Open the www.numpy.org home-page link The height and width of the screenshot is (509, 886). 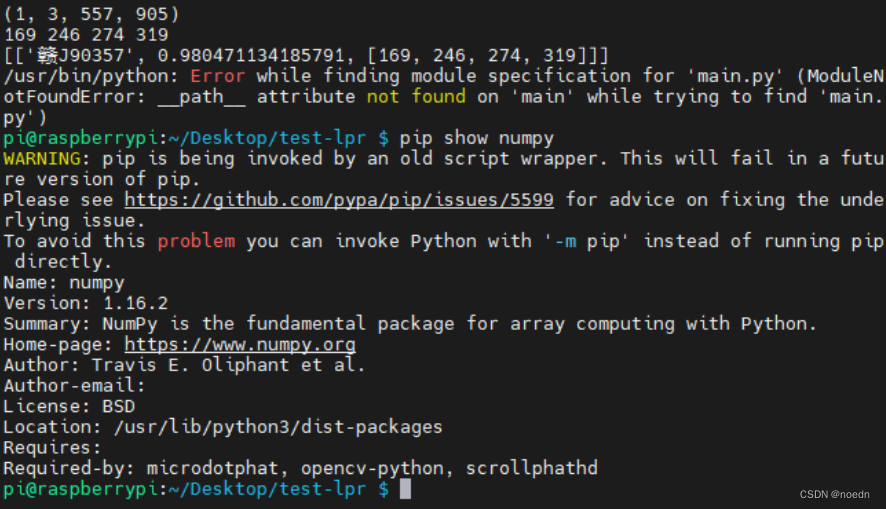coord(240,344)
